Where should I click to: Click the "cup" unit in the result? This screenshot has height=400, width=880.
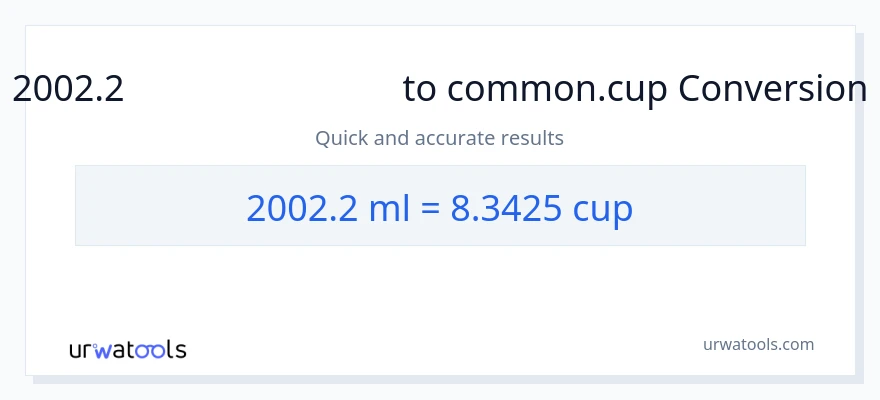[x=603, y=207]
